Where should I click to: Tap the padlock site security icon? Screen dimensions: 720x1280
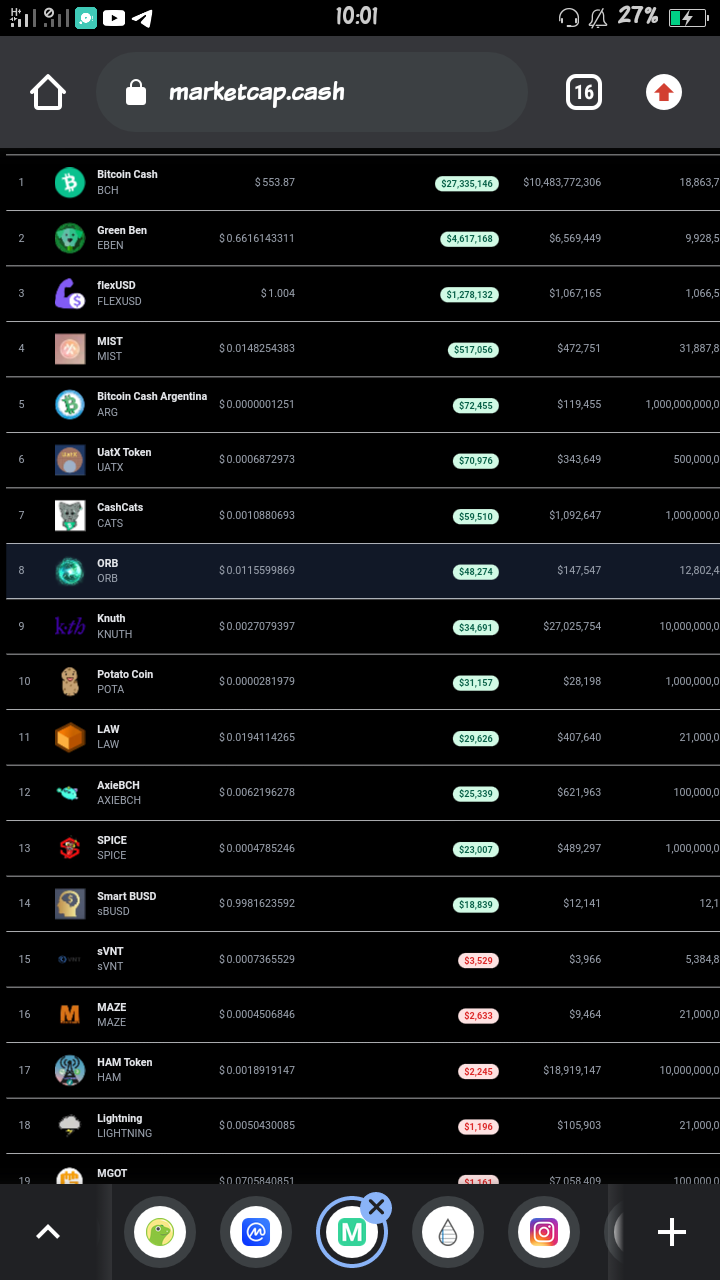point(135,92)
